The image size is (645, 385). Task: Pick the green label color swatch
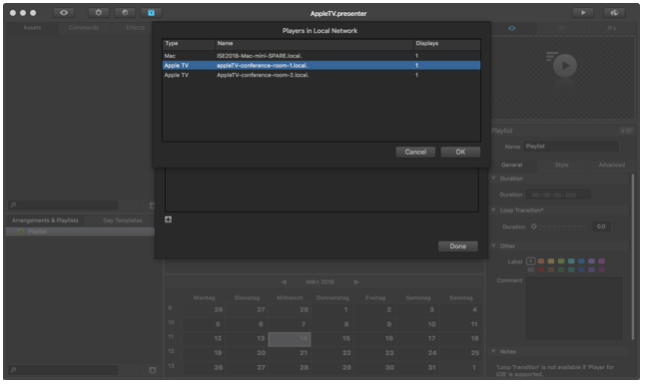(x=561, y=261)
